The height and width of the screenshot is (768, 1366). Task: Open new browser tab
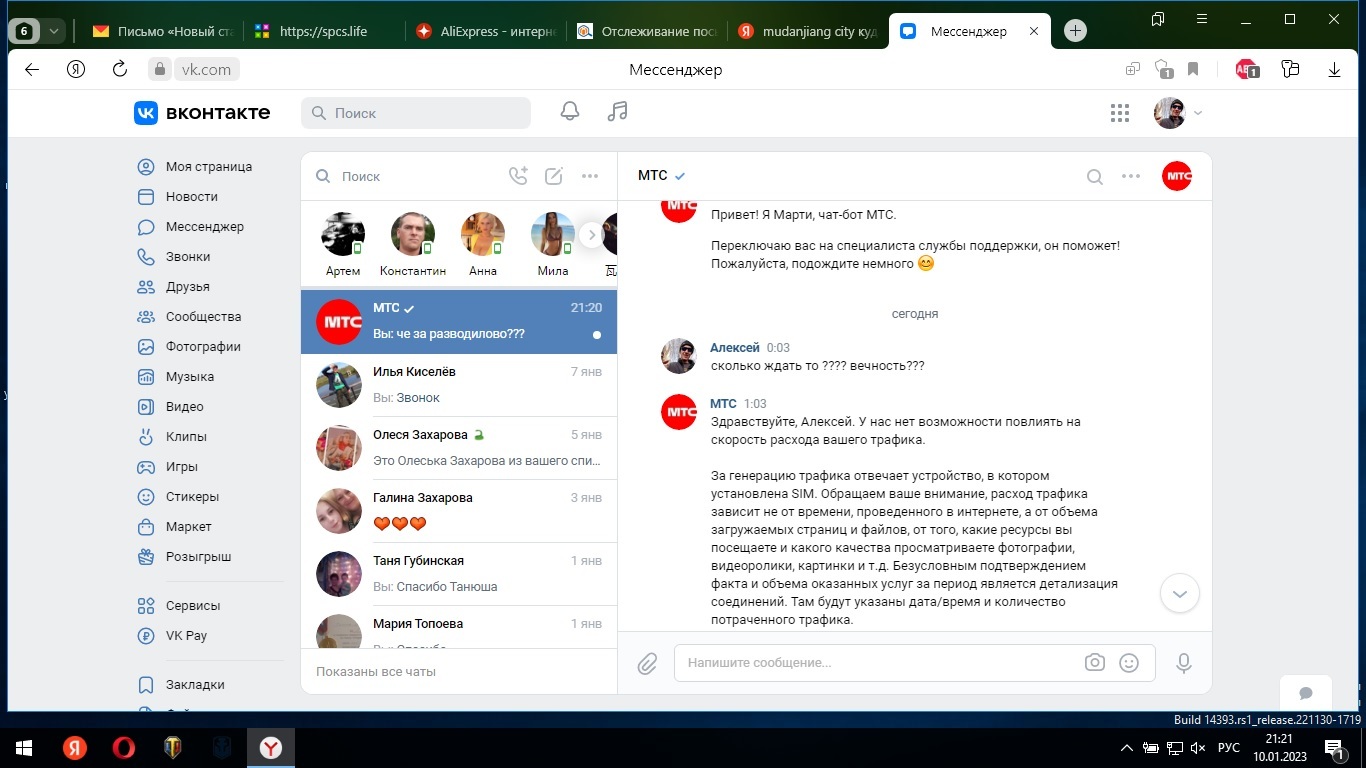pyautogui.click(x=1075, y=31)
